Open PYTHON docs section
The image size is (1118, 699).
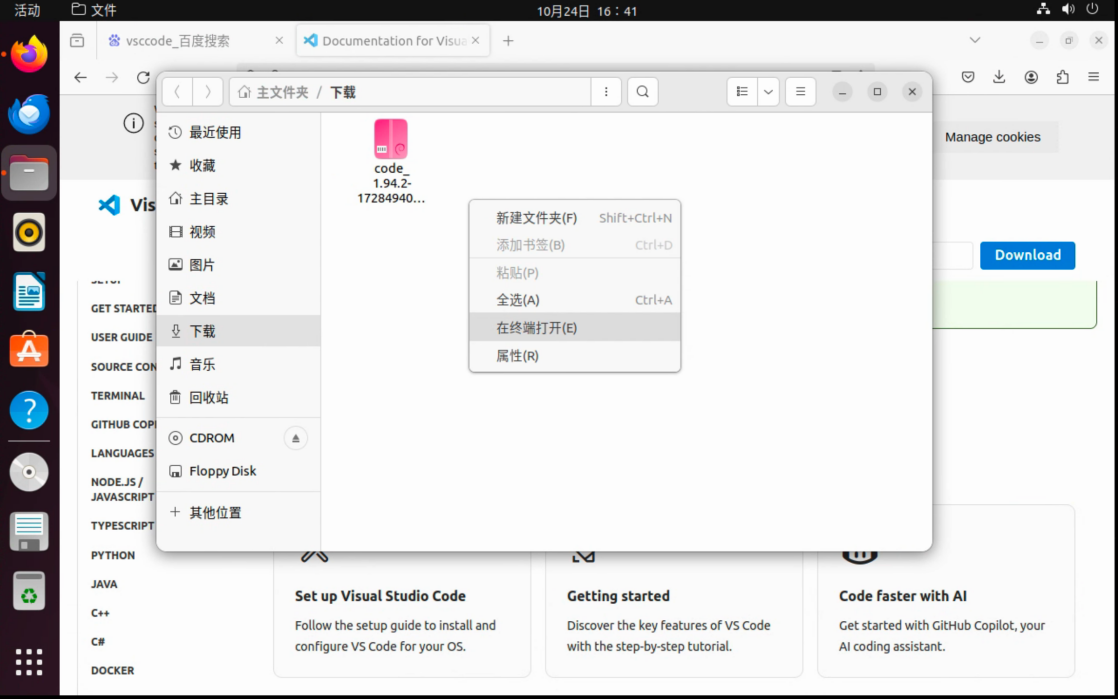point(113,555)
